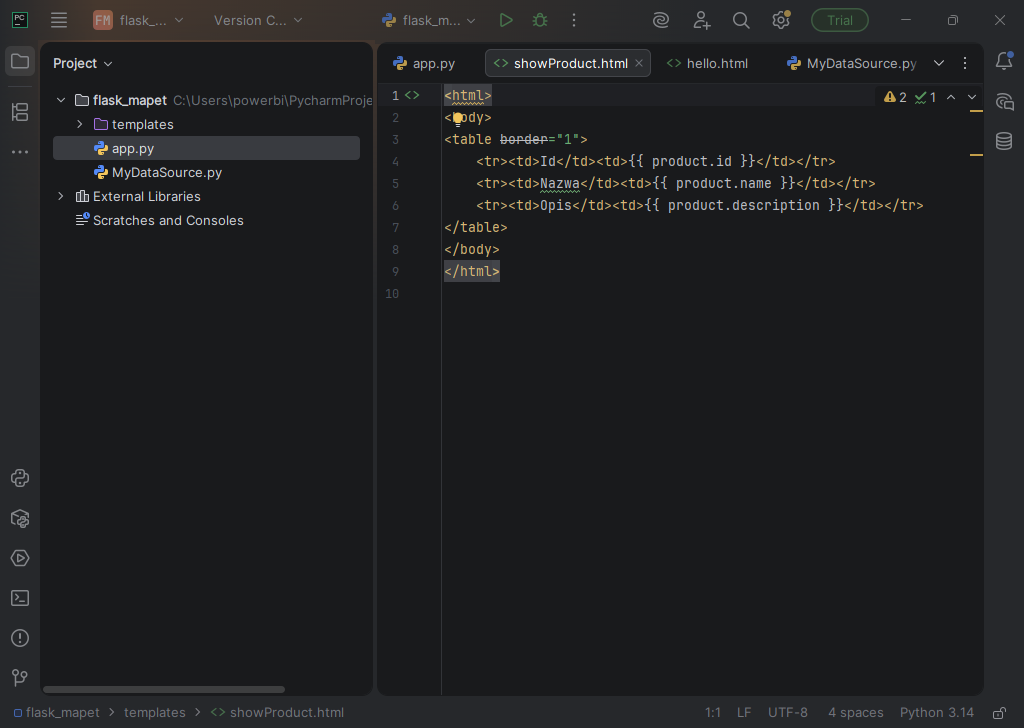
Task: Open the Problems tool window
Action: click(x=20, y=638)
